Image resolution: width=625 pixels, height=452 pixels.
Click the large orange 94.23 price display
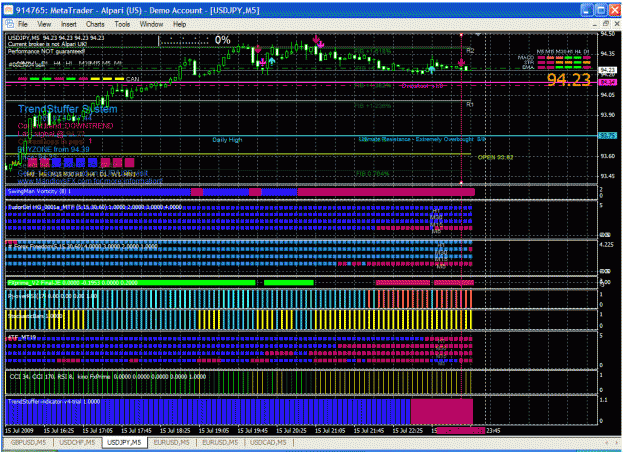pos(568,80)
